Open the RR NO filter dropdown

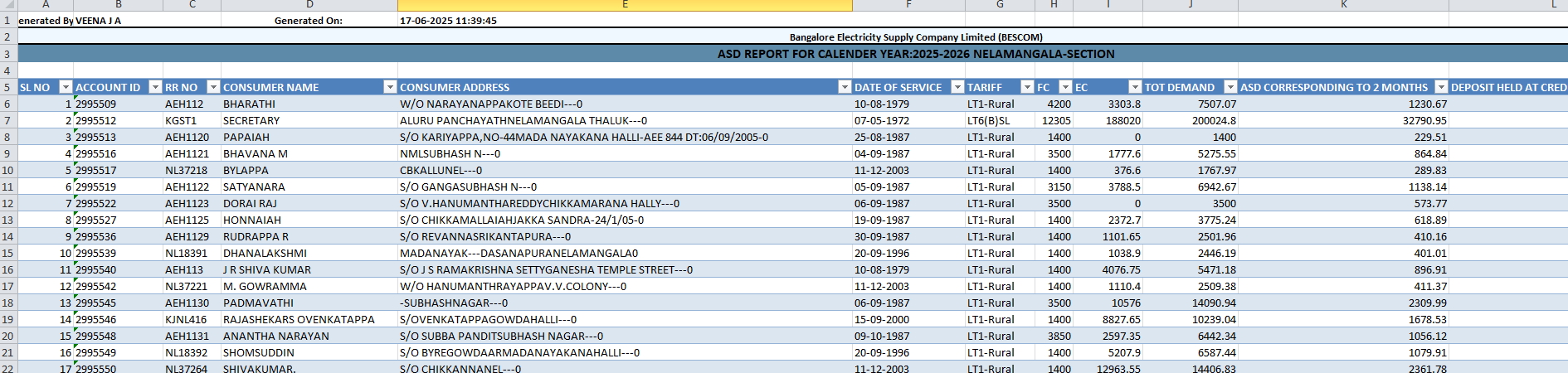(213, 87)
